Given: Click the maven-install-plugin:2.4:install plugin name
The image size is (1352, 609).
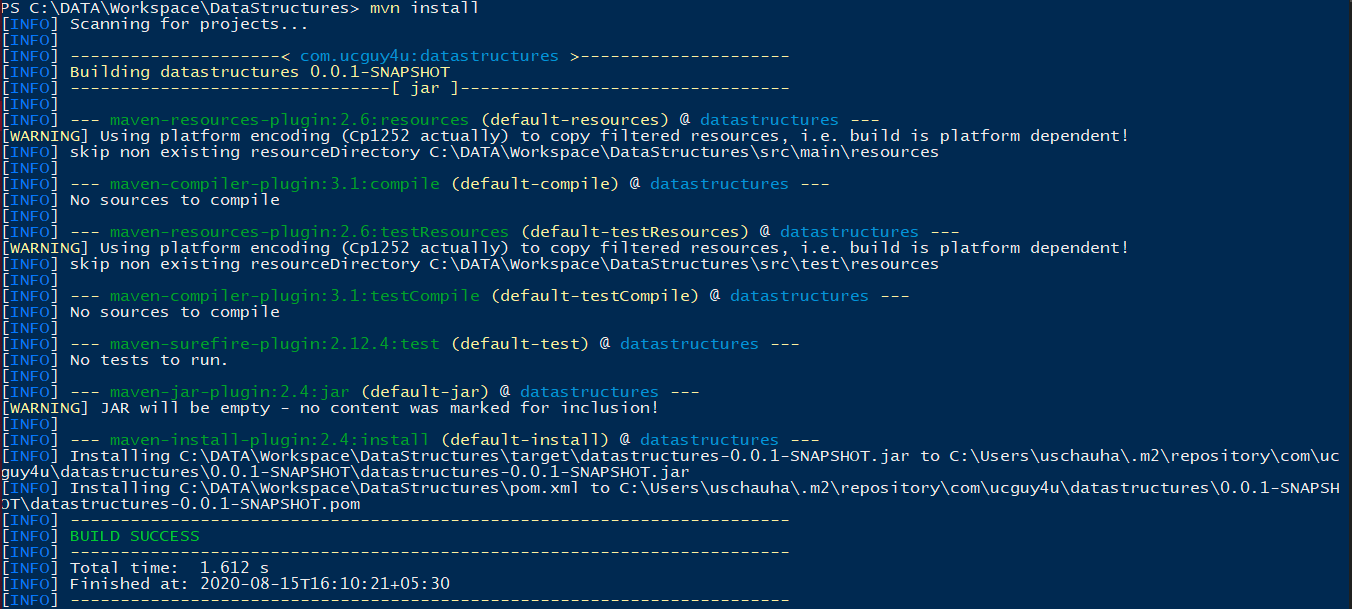Looking at the screenshot, I should [269, 440].
